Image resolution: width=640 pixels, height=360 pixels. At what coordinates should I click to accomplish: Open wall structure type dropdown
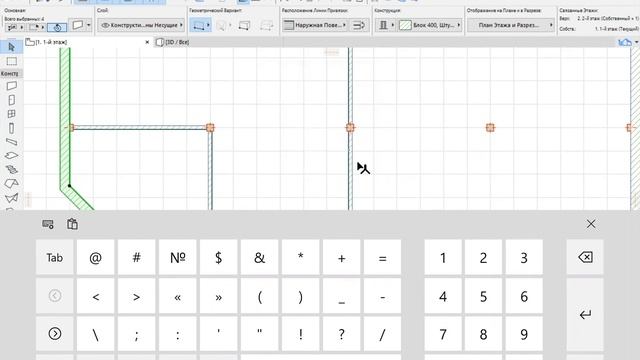(386, 25)
